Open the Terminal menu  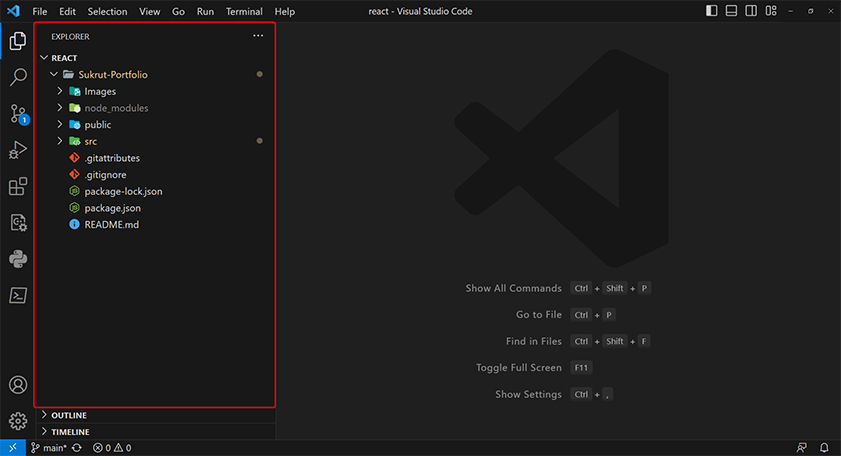tap(244, 11)
